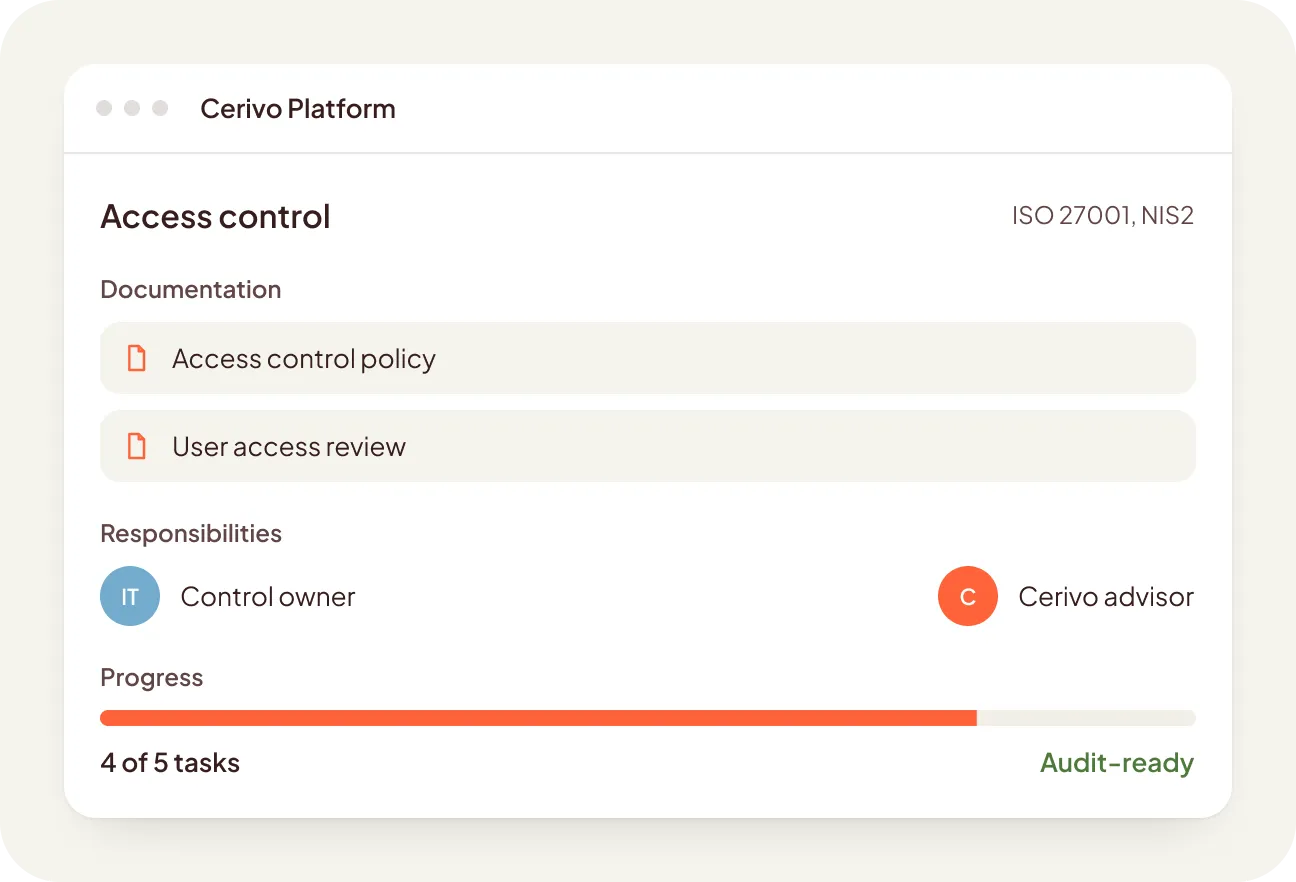This screenshot has height=882, width=1296.
Task: Click the document icon beside User access review
Action: click(x=137, y=446)
